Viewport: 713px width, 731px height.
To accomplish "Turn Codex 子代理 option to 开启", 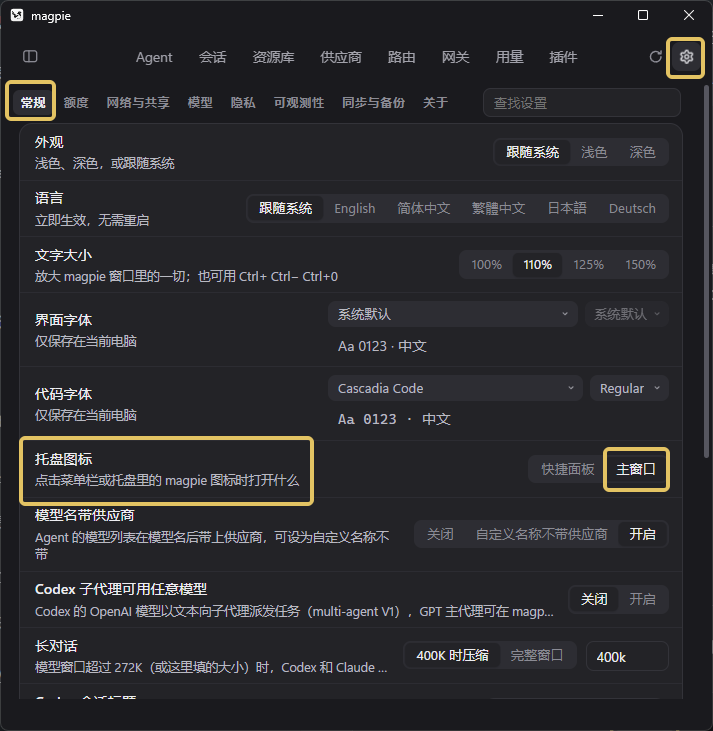I will (x=643, y=599).
